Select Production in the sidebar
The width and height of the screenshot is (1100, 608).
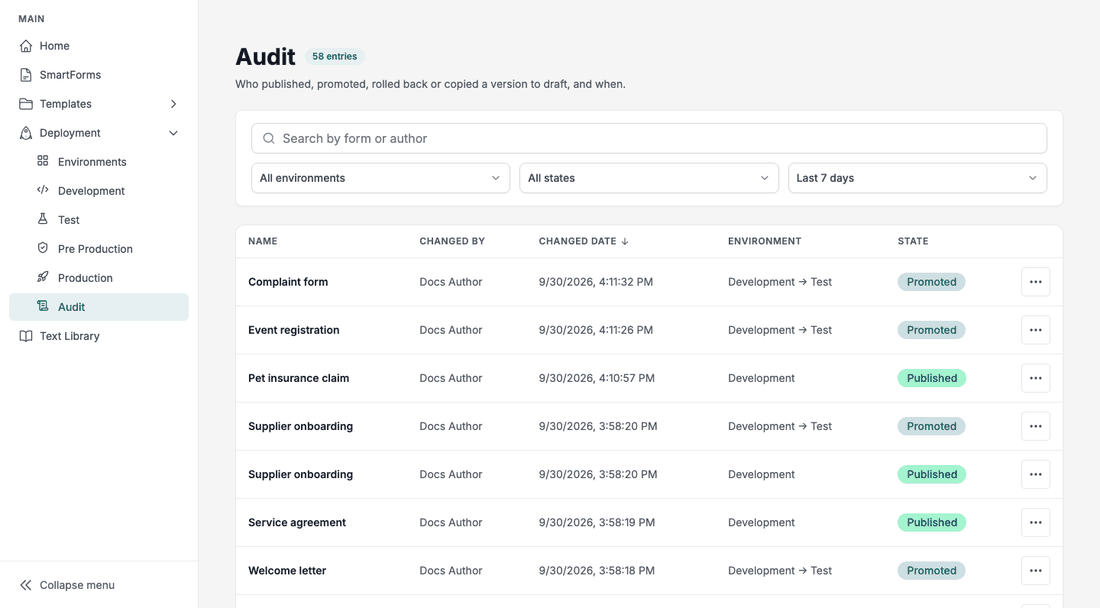click(99, 278)
